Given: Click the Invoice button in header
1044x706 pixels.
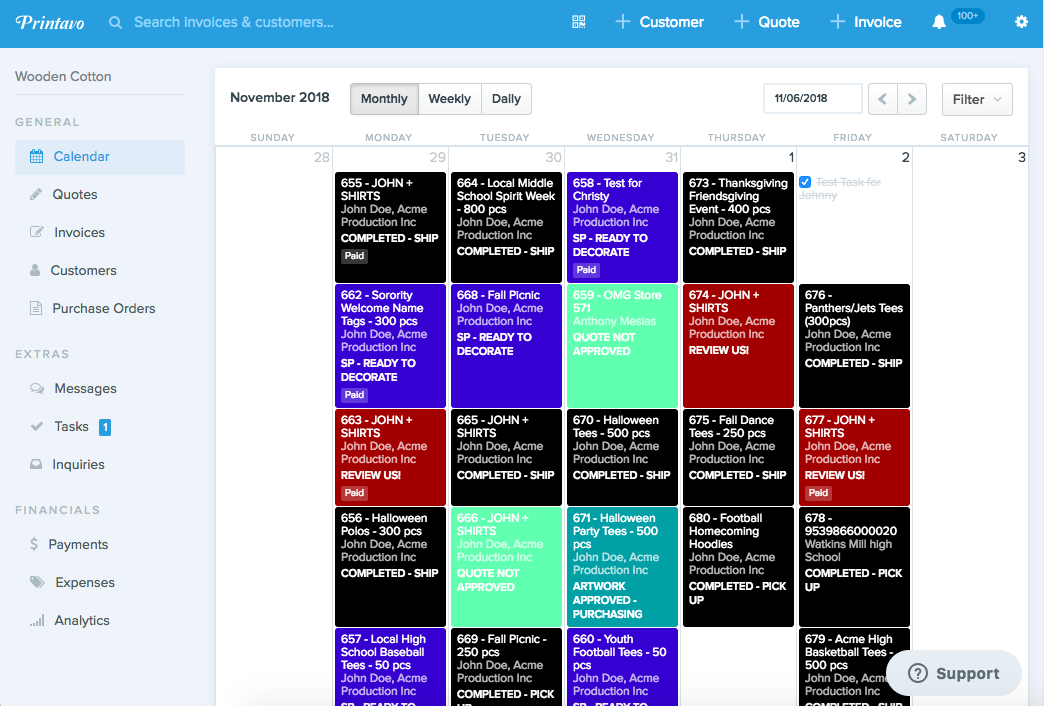Looking at the screenshot, I should 866,22.
